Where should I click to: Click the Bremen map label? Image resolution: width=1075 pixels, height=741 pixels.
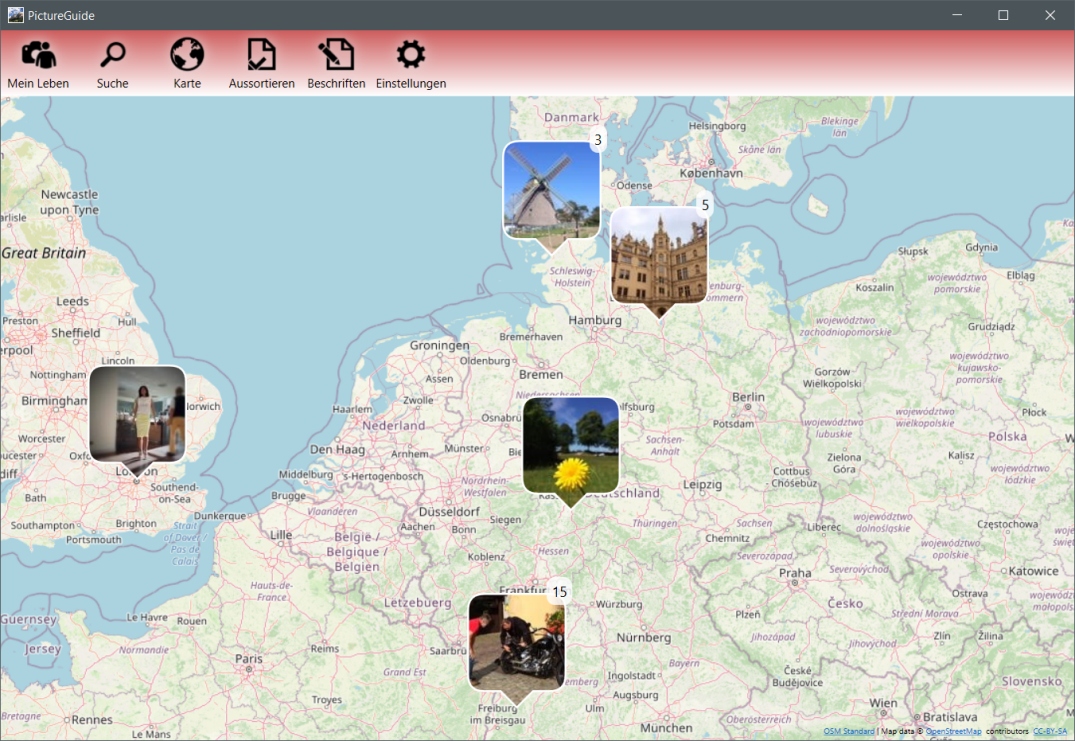(541, 374)
